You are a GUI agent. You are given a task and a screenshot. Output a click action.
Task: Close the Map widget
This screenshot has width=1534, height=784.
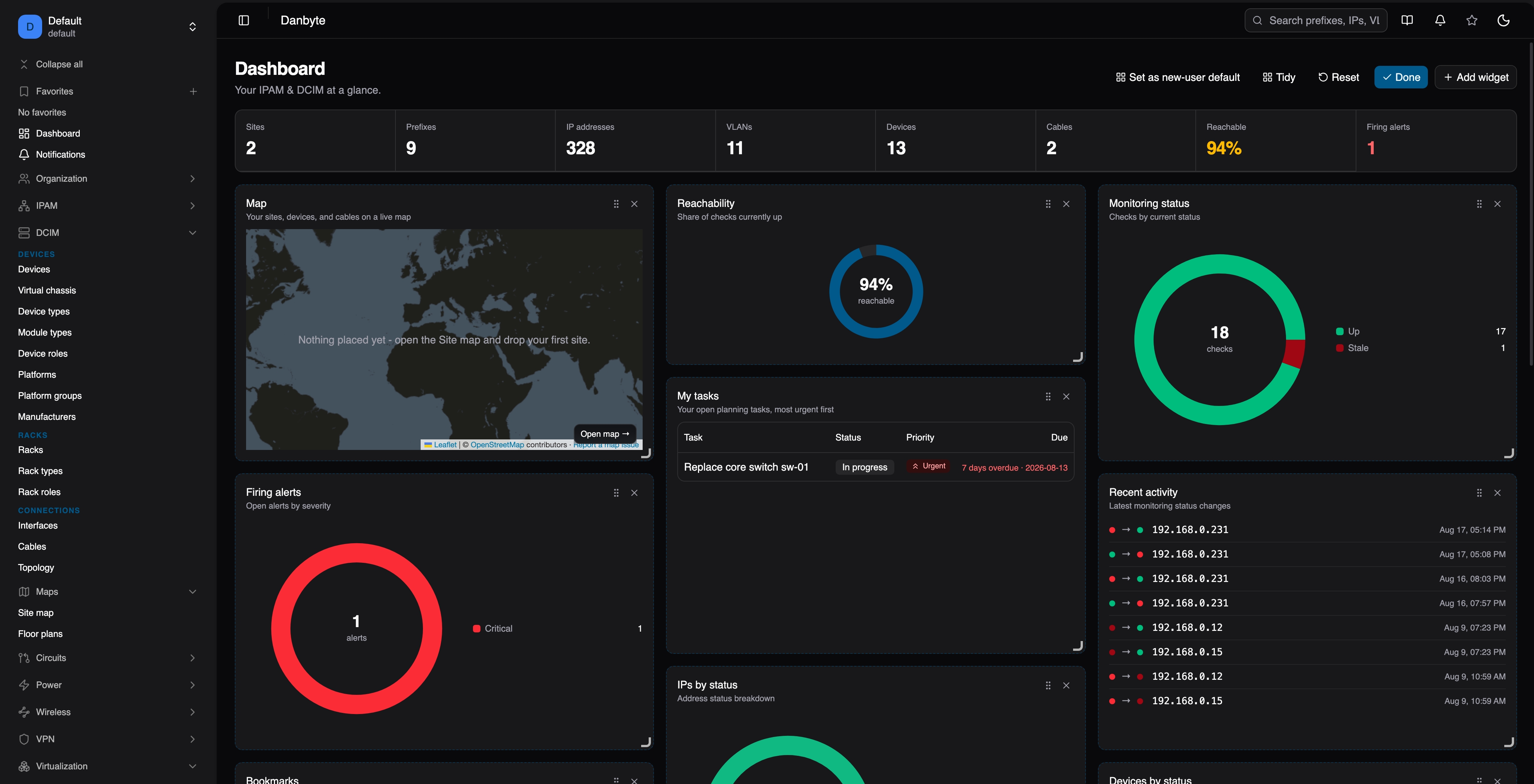click(x=634, y=204)
